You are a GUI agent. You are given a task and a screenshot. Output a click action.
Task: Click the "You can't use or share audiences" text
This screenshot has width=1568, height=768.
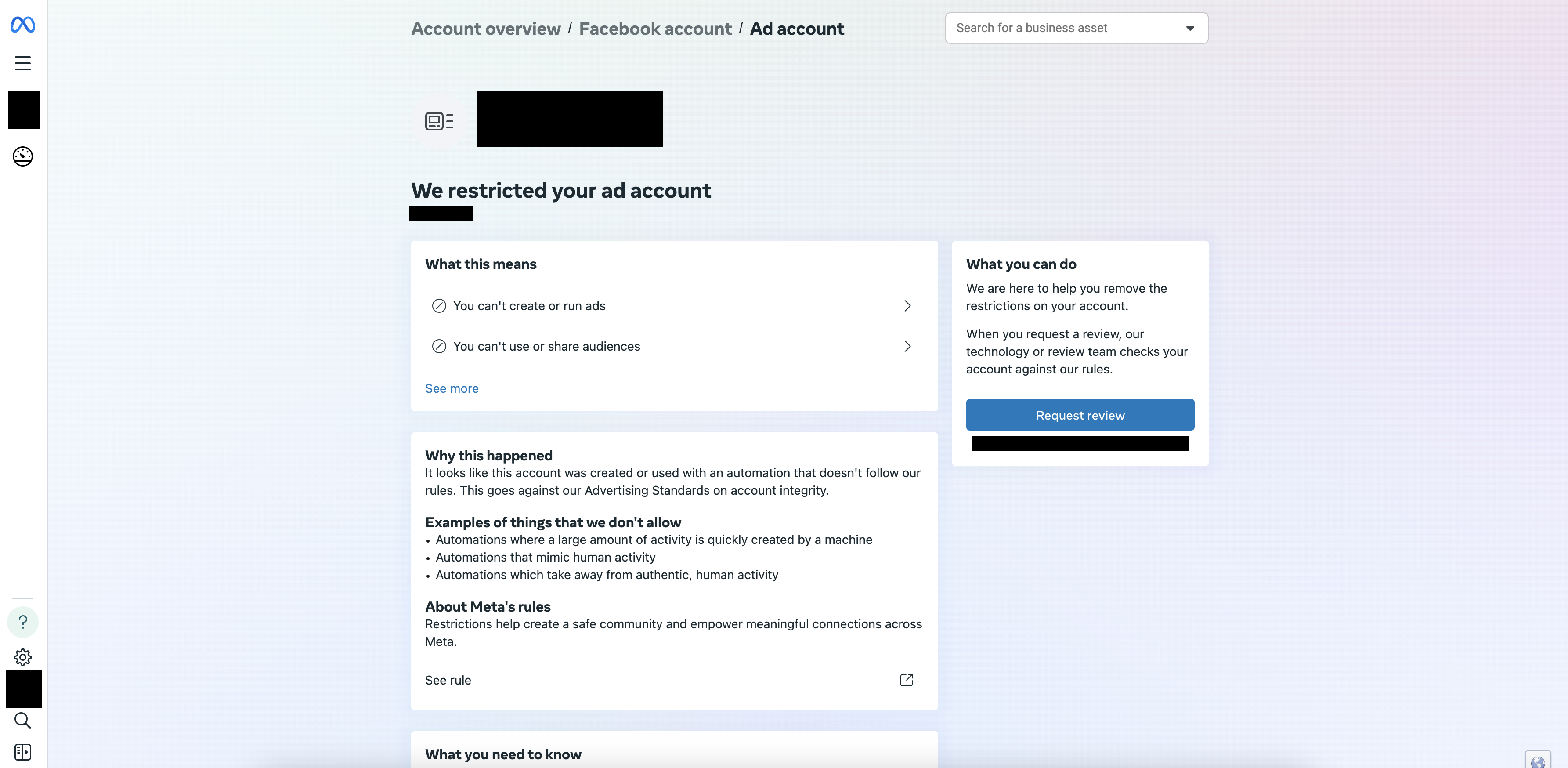pos(546,347)
